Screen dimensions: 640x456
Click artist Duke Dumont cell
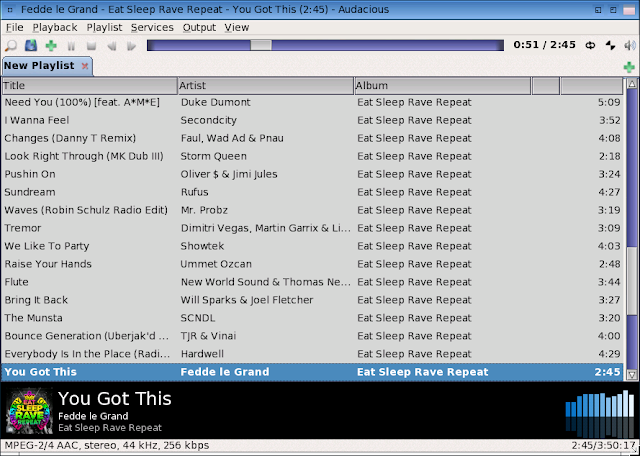216,102
